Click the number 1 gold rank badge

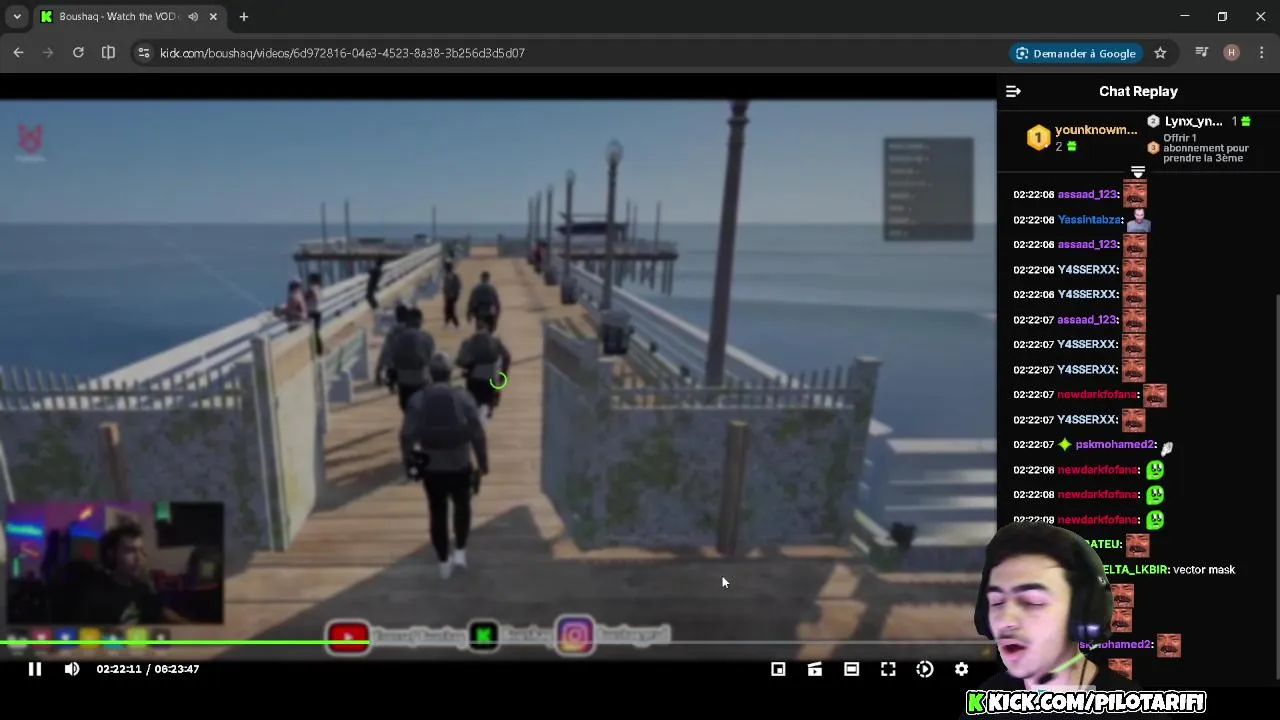click(x=1038, y=138)
